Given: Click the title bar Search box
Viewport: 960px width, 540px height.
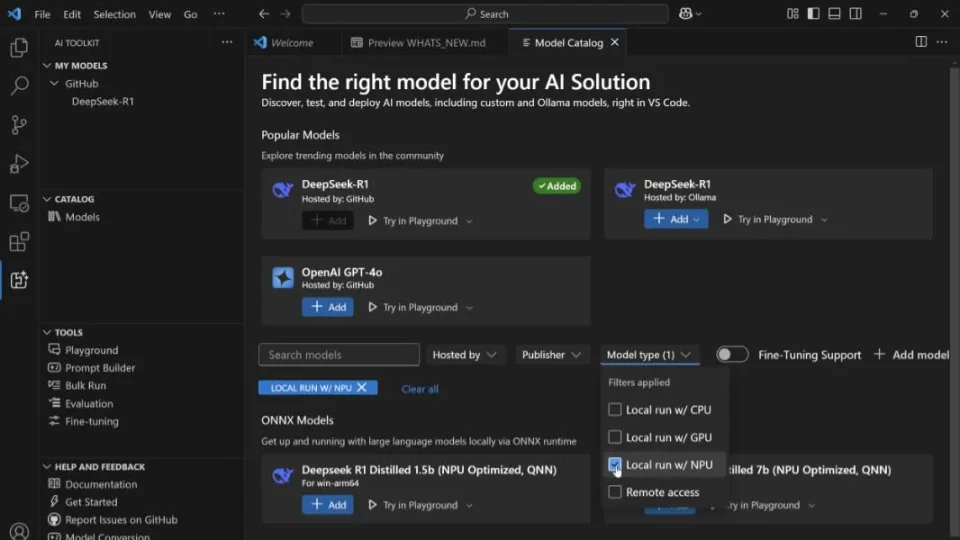Looking at the screenshot, I should [486, 13].
